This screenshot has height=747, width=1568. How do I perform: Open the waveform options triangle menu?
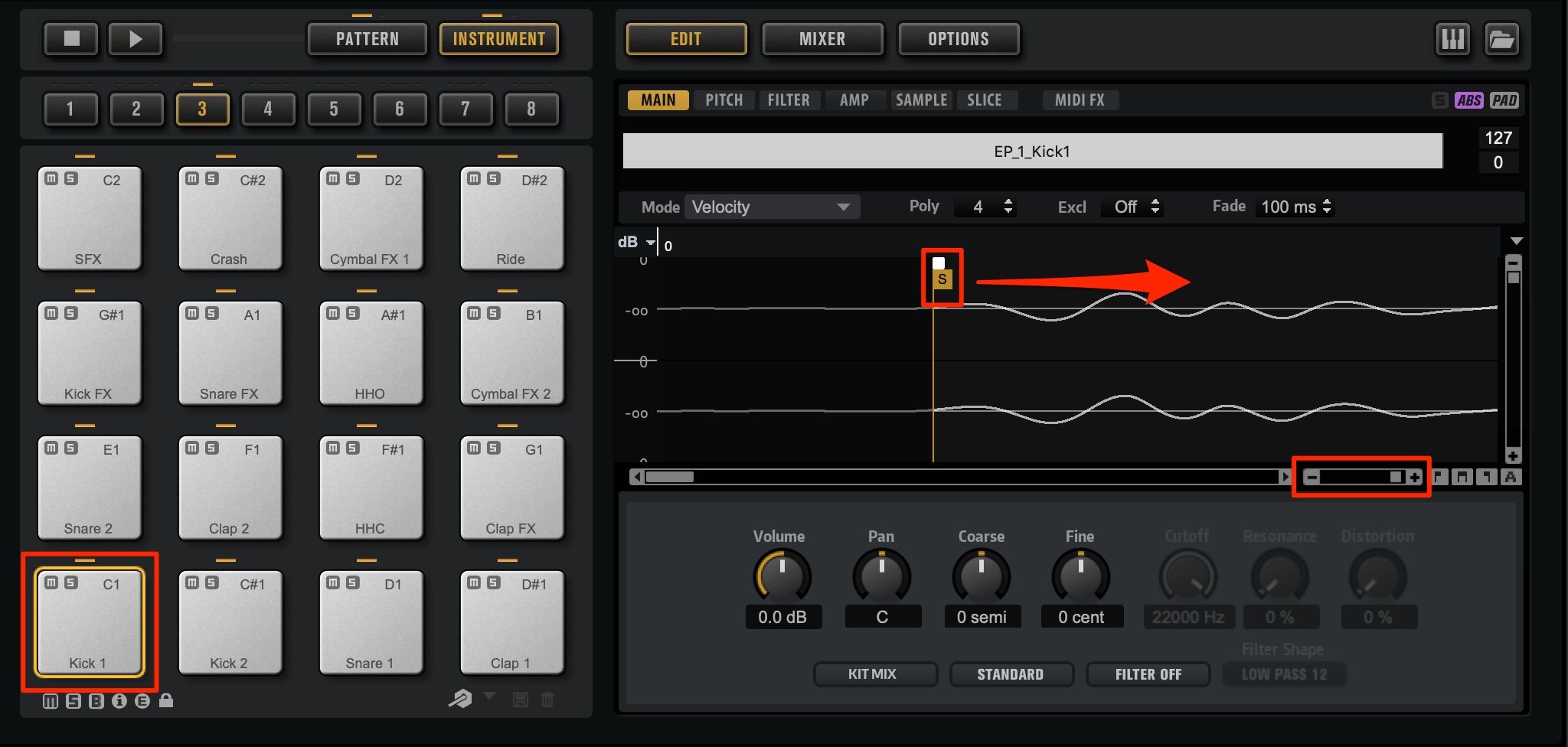[1516, 241]
